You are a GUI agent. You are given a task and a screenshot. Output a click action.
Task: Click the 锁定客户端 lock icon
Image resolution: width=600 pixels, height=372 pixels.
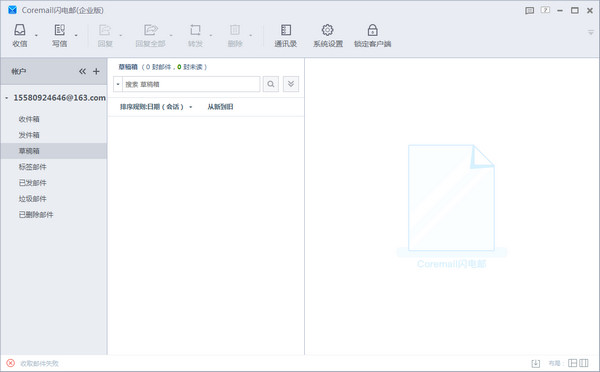(x=372, y=30)
